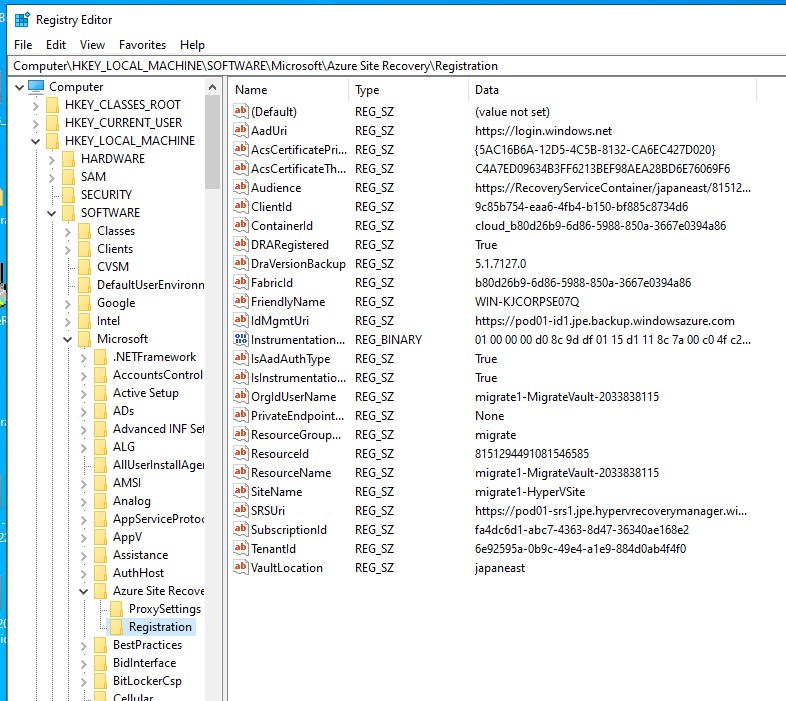The width and height of the screenshot is (786, 701).
Task: Click the FabricId string value icon
Action: [241, 282]
